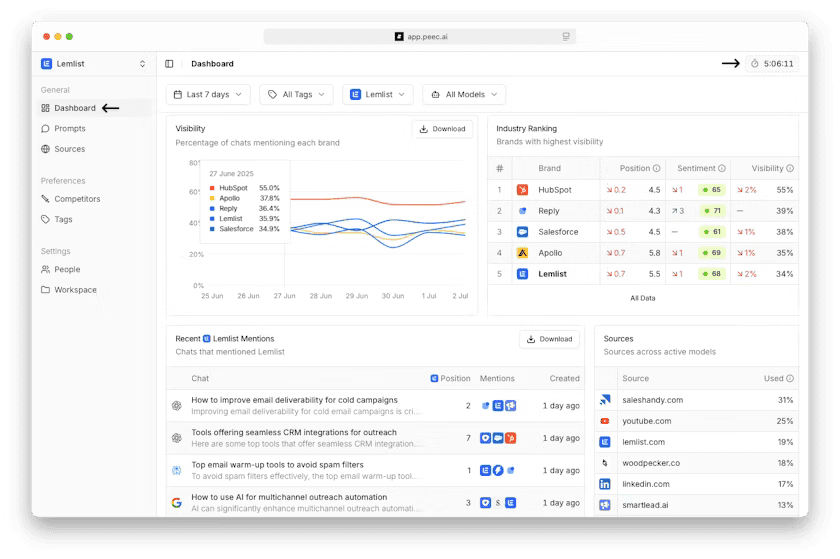Click the Salesforce logo in ranking
The image size is (840, 559).
pos(522,231)
